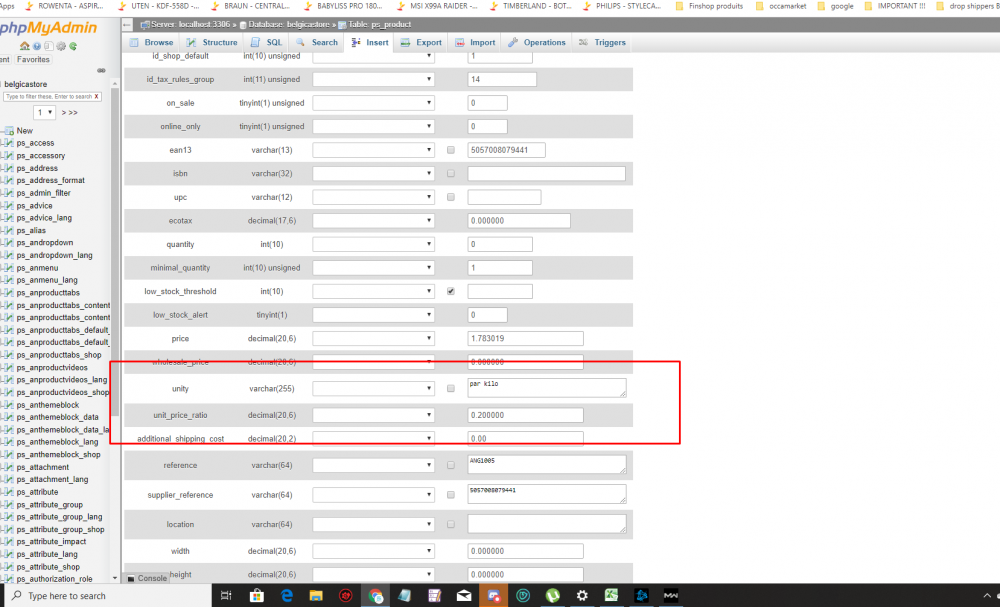
Task: Open Excel from taskbar
Action: [611, 596]
